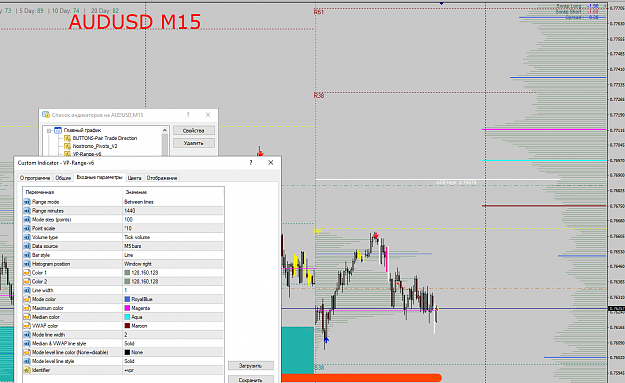This screenshot has width=625, height=383.
Task: Click the Magenta Maximum color swatch
Action: (127, 308)
